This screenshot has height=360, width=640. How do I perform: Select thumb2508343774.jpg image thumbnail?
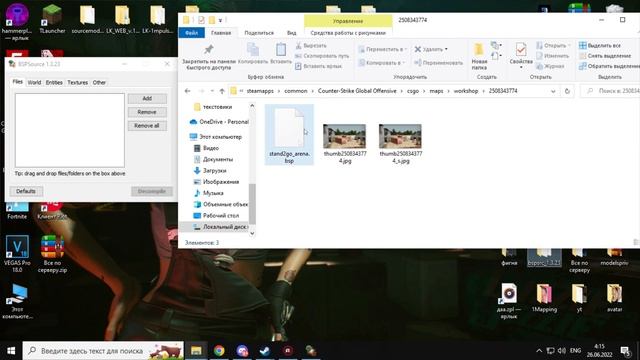[345, 144]
